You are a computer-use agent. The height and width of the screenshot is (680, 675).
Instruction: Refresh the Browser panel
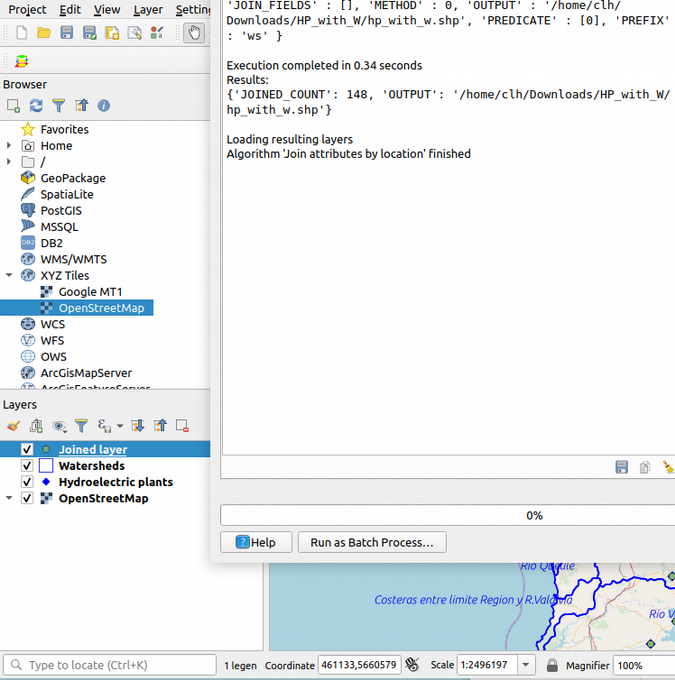tap(36, 105)
